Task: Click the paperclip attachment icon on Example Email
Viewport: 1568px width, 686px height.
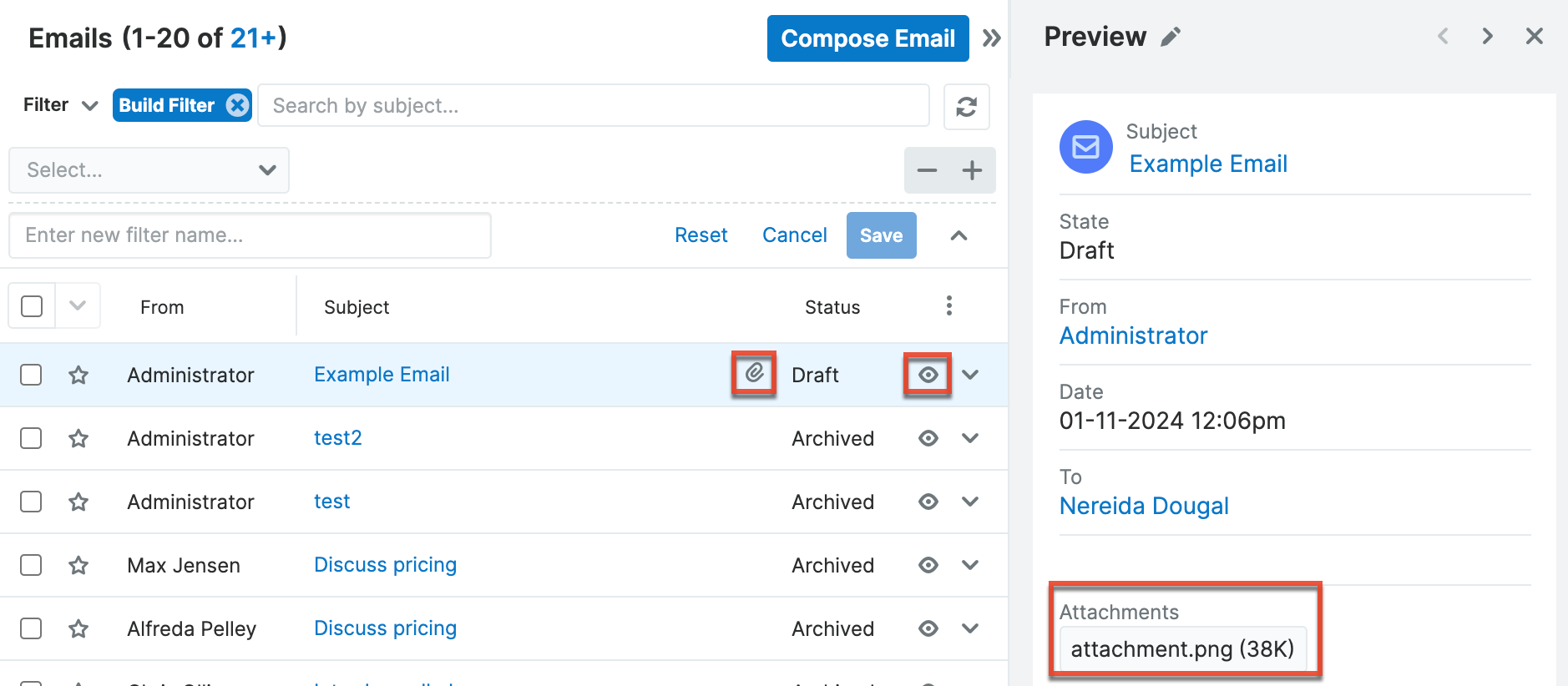Action: pos(754,373)
